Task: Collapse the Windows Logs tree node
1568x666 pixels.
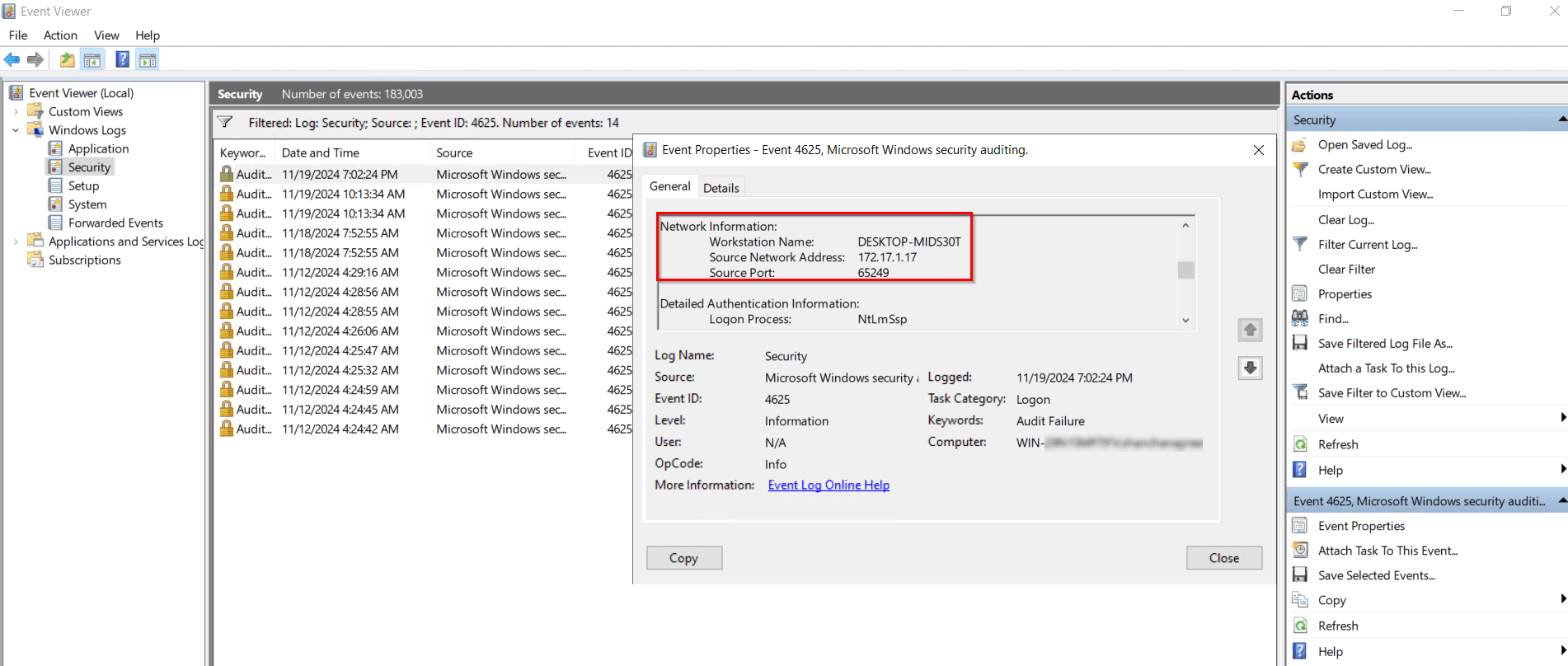Action: pyautogui.click(x=16, y=130)
